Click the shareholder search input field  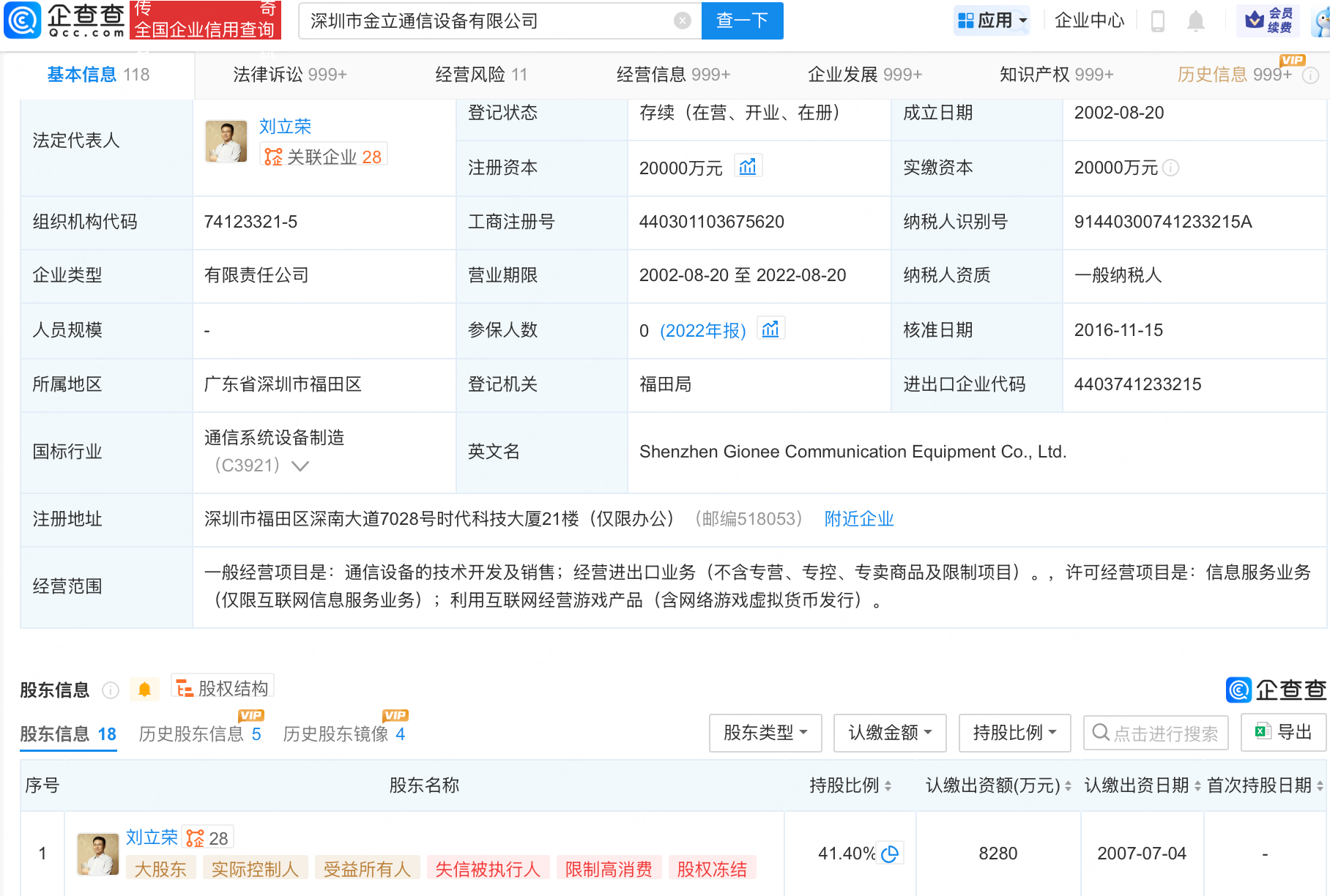[x=1156, y=733]
